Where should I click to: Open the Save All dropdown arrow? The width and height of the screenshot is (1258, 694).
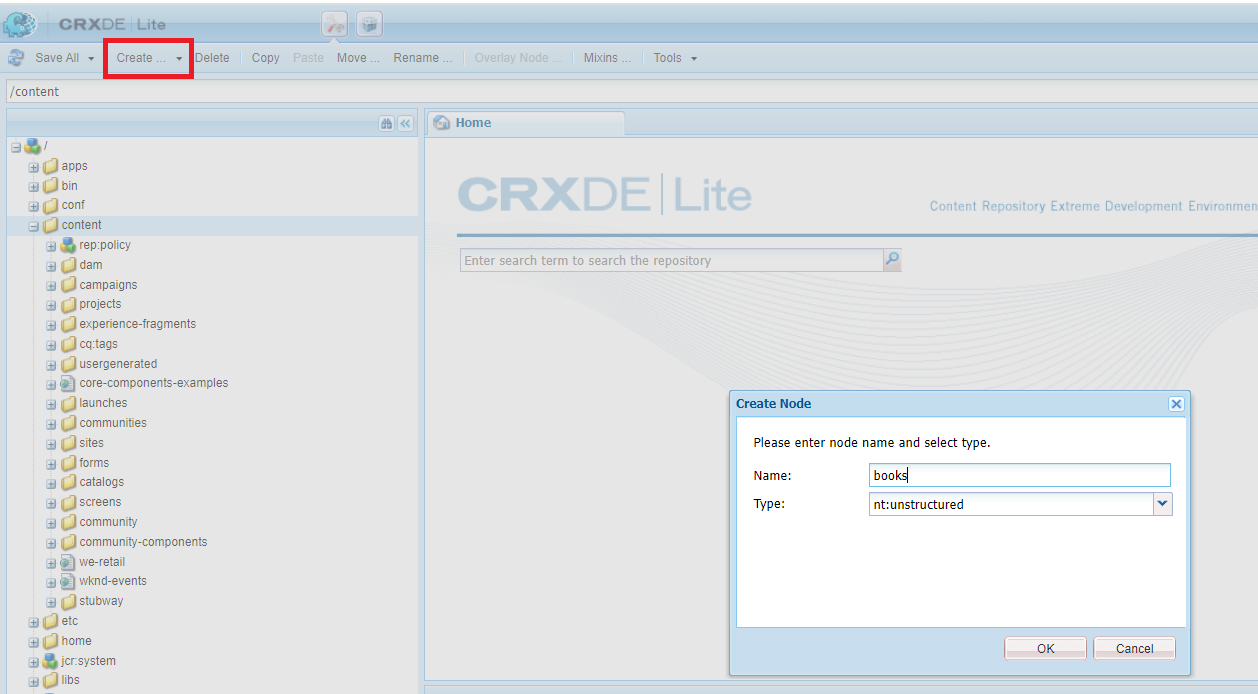[91, 58]
